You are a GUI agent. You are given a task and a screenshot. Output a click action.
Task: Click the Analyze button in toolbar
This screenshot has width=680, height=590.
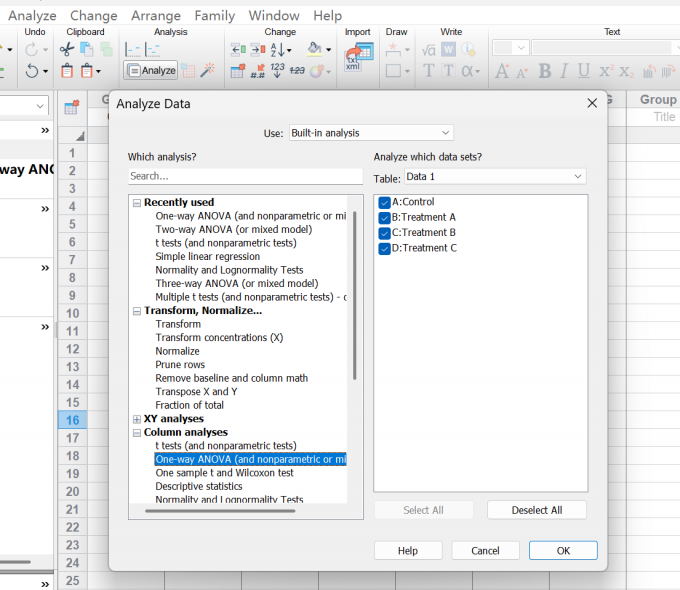click(151, 70)
